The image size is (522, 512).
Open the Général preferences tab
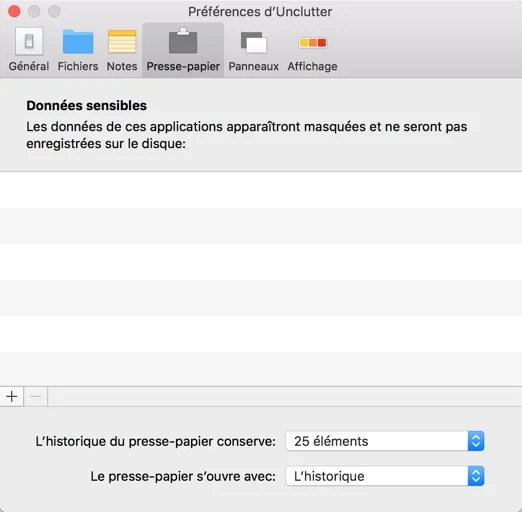pyautogui.click(x=29, y=50)
